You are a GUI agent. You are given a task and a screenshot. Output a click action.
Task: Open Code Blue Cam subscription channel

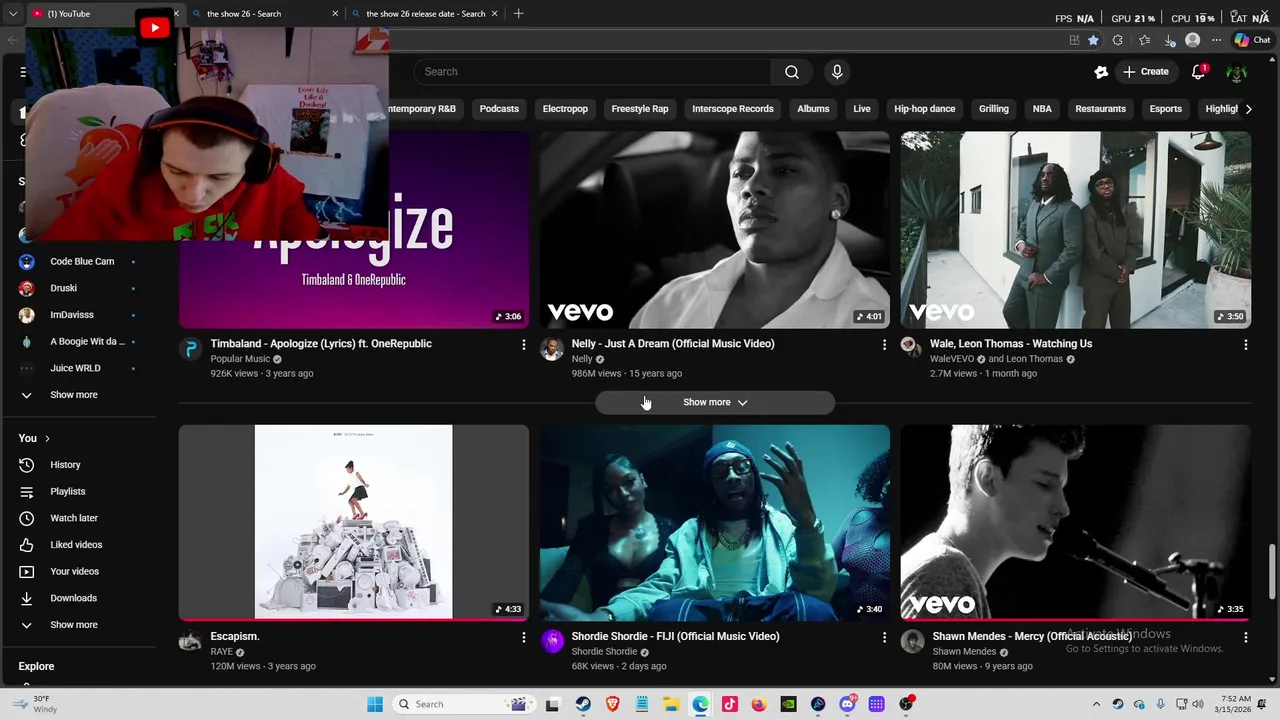pyautogui.click(x=82, y=262)
